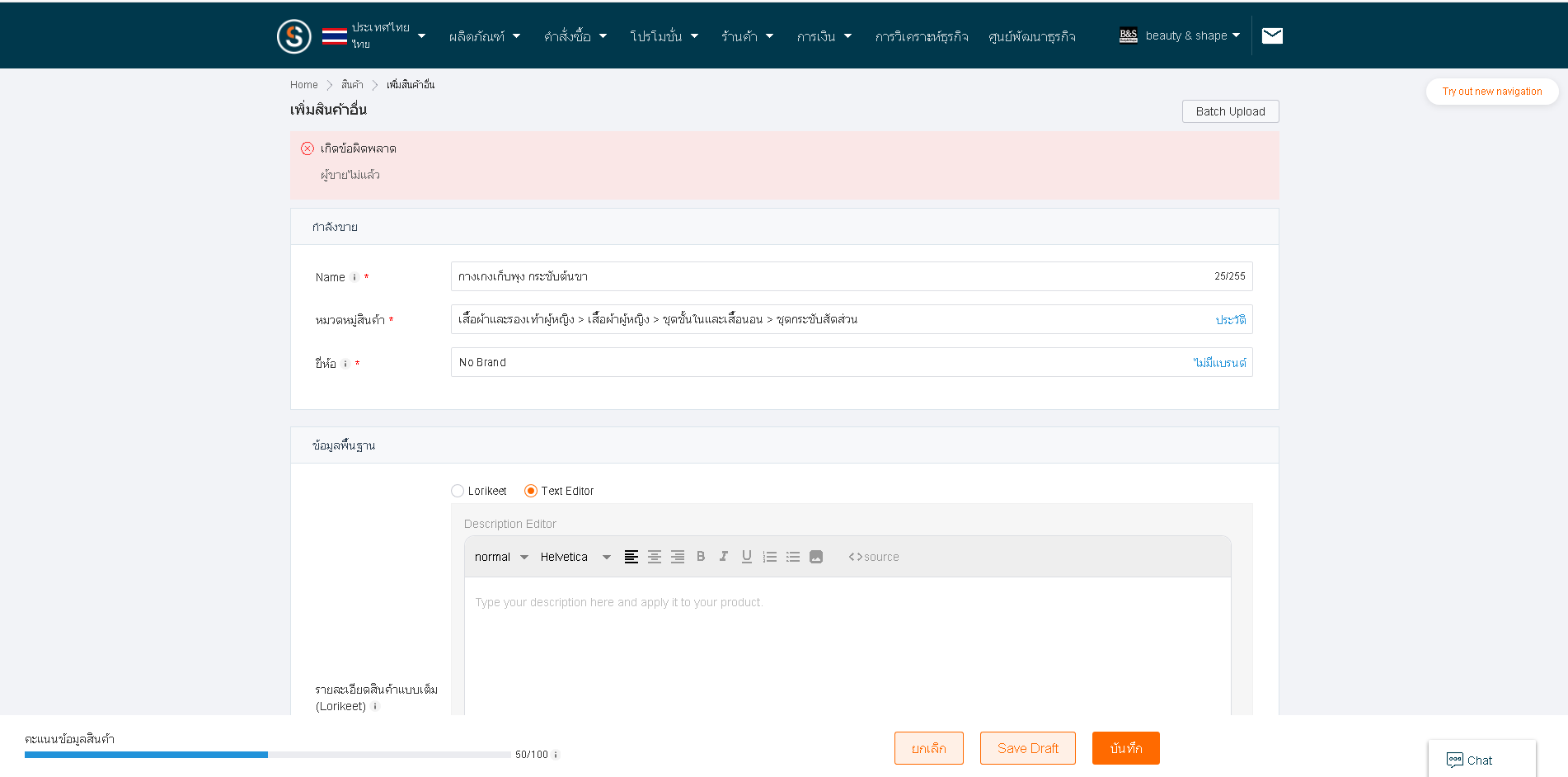Click the ผู้ขายไม่แล้ว error message
The image size is (1568, 777).
[350, 175]
